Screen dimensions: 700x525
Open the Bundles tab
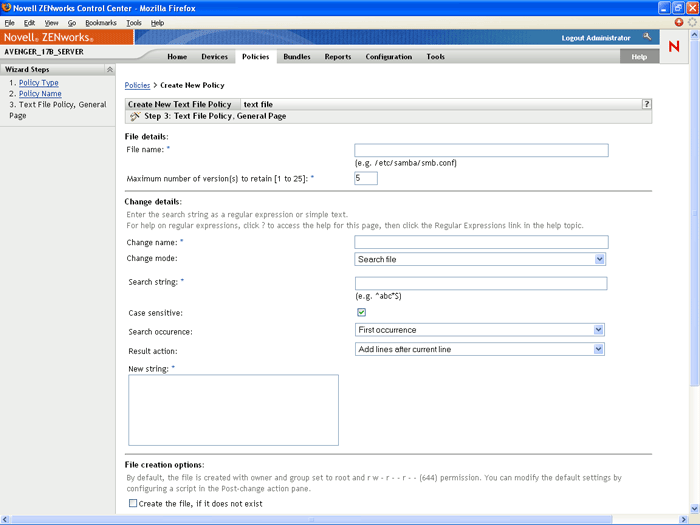pyautogui.click(x=297, y=57)
